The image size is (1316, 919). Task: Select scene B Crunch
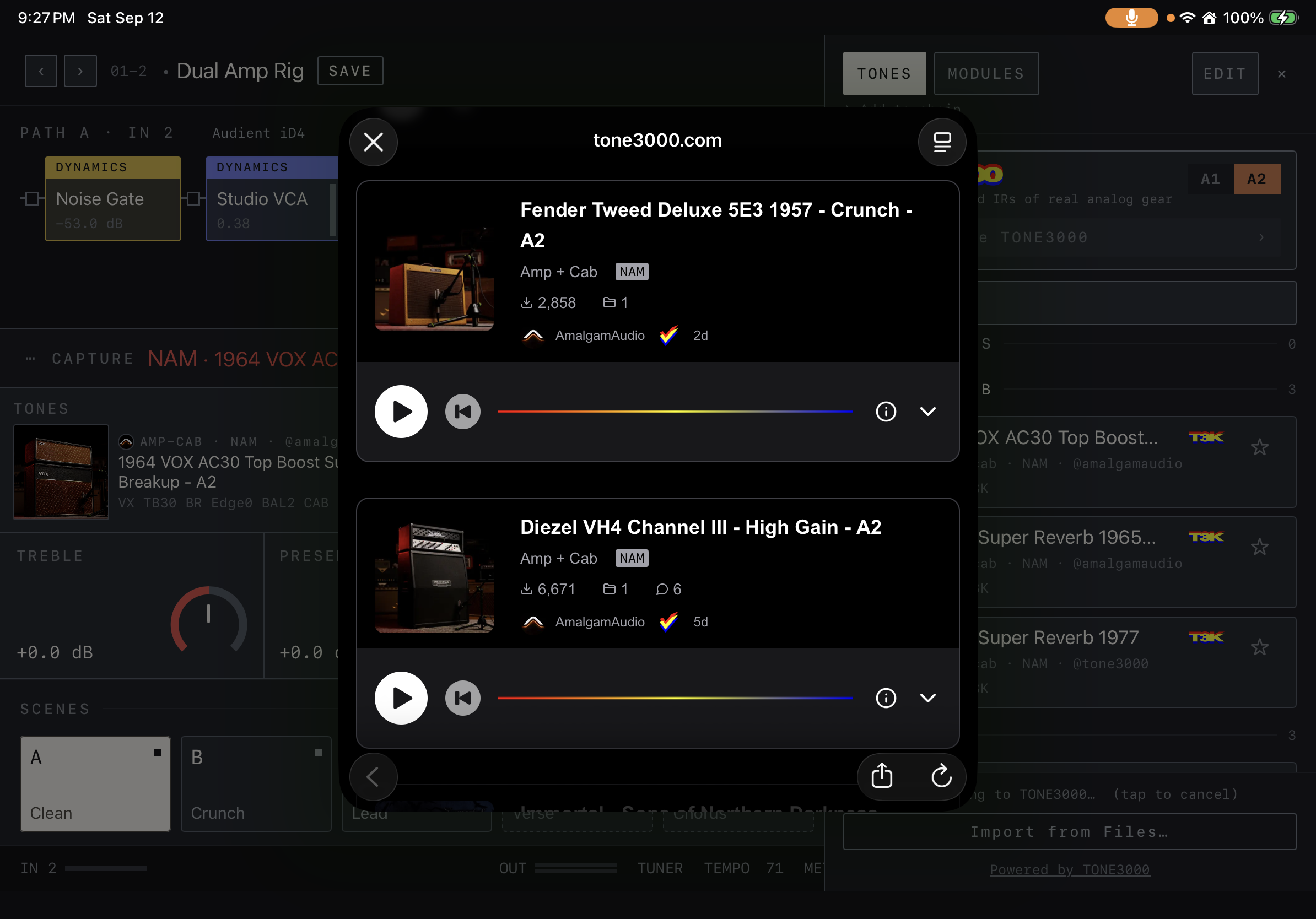pos(256,784)
